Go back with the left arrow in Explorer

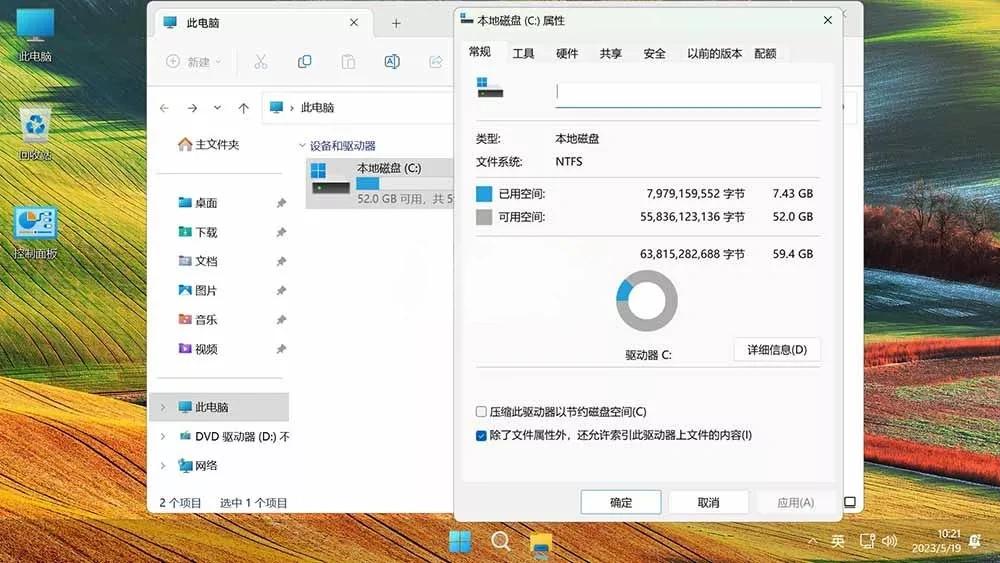point(165,108)
